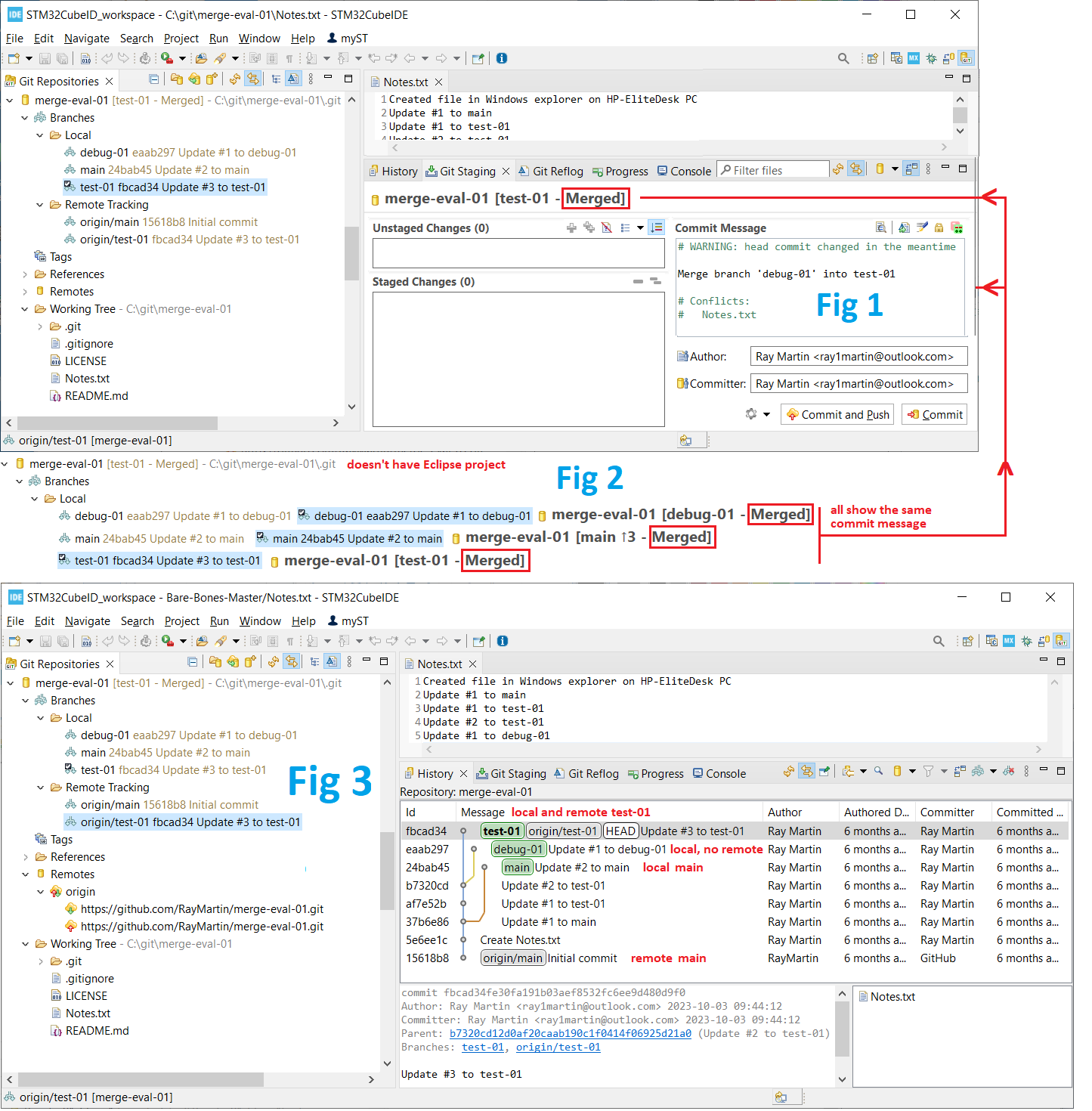Open the Project menu in bottom window
This screenshot has height=1111, width=1092.
[x=182, y=621]
